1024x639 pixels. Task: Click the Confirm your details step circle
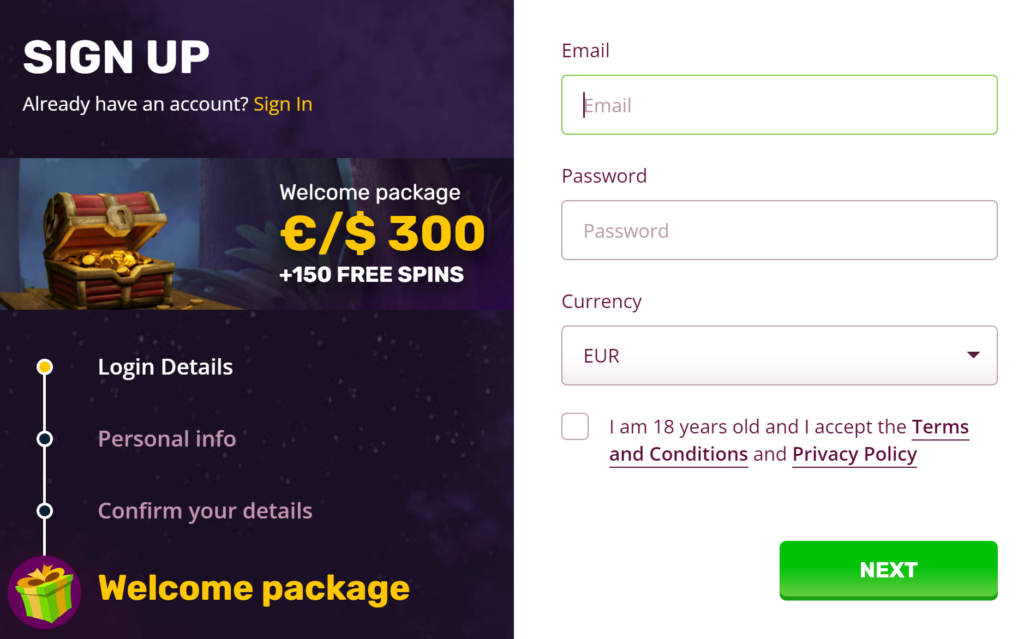44,511
